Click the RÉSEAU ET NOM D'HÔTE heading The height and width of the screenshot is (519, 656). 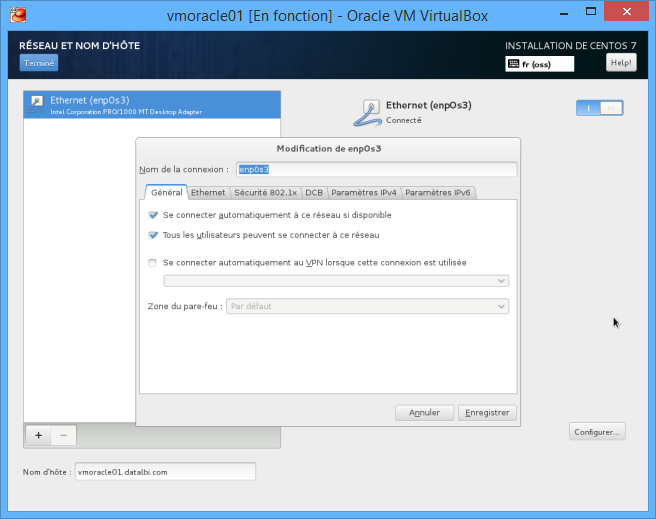click(79, 46)
